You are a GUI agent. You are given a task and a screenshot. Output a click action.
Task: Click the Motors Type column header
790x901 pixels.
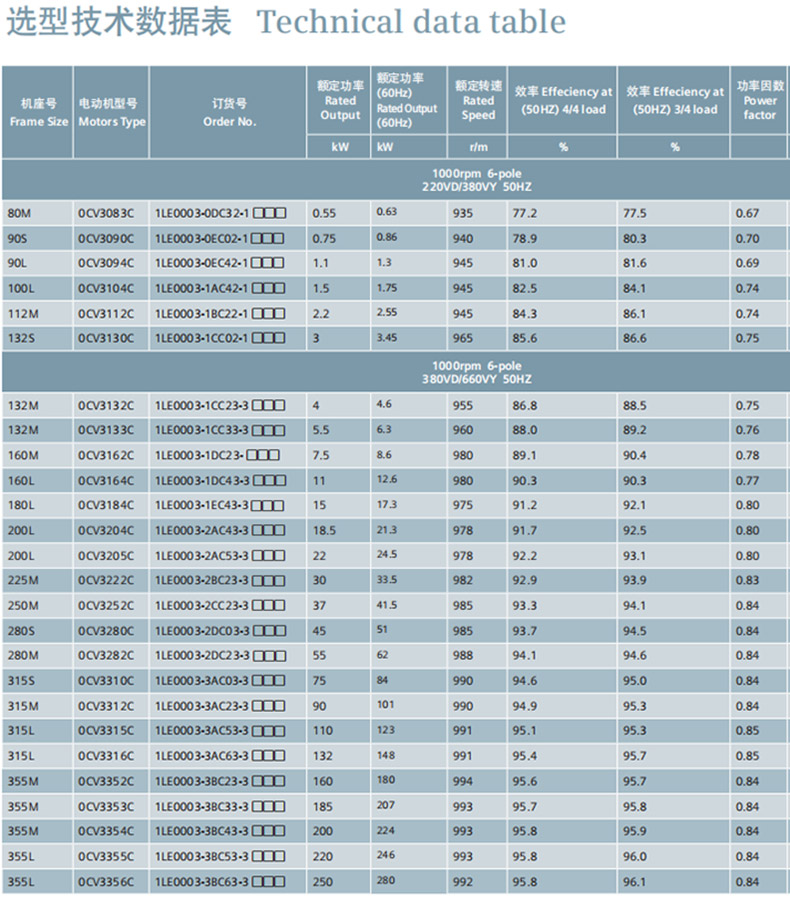[111, 112]
